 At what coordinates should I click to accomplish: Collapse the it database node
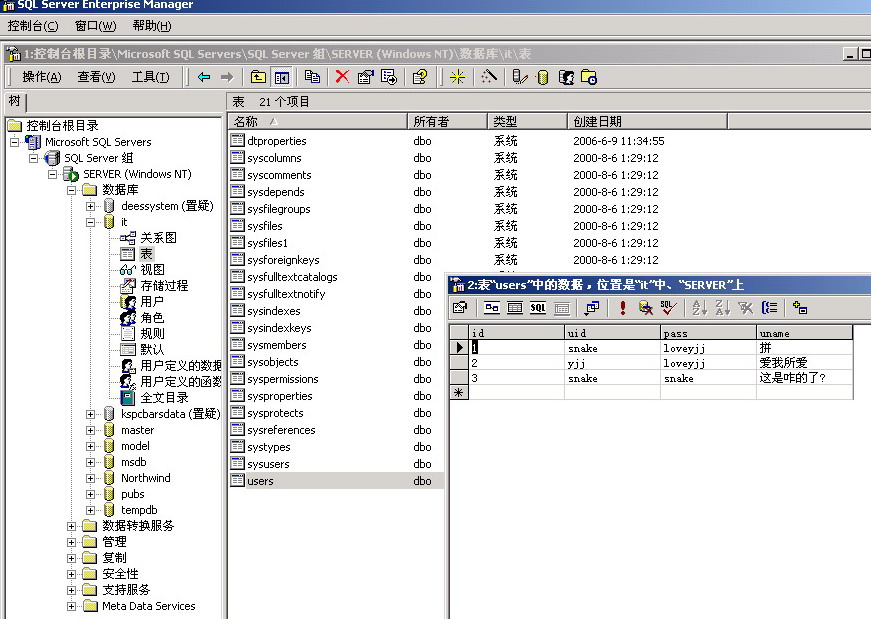pos(90,222)
